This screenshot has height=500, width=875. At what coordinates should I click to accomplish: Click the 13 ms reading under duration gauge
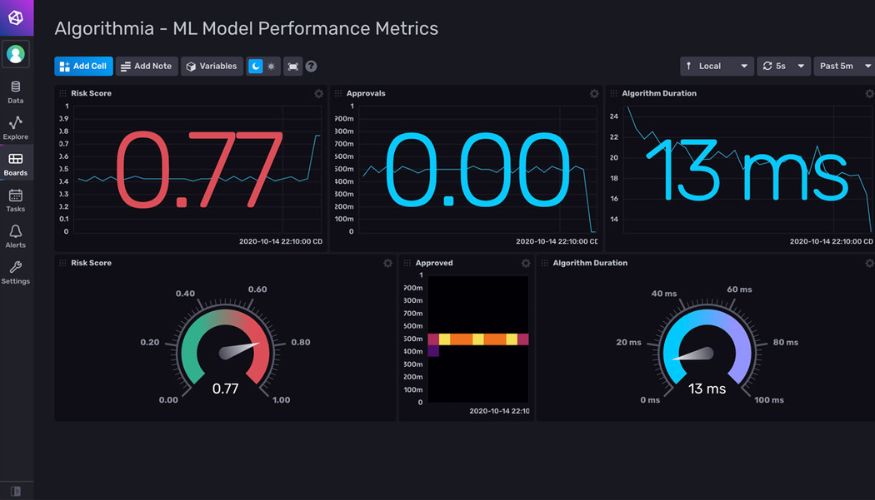(x=707, y=389)
